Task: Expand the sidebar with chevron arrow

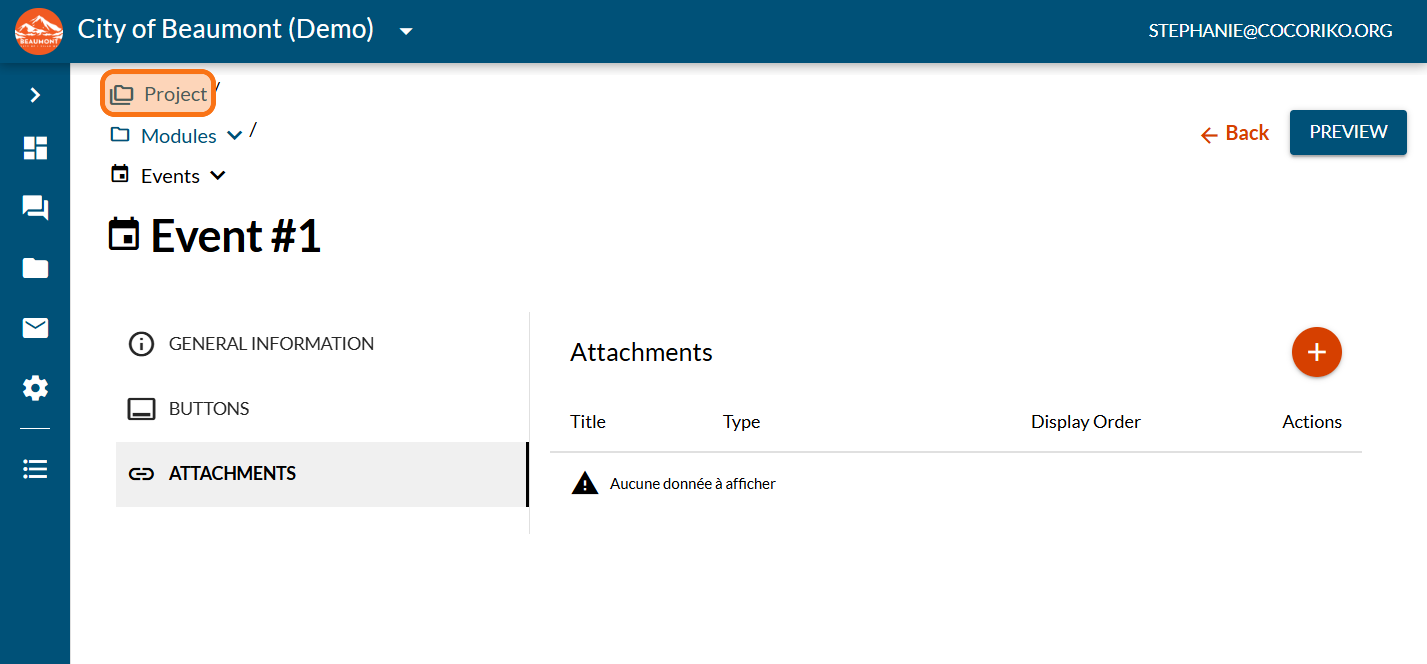Action: click(x=35, y=95)
